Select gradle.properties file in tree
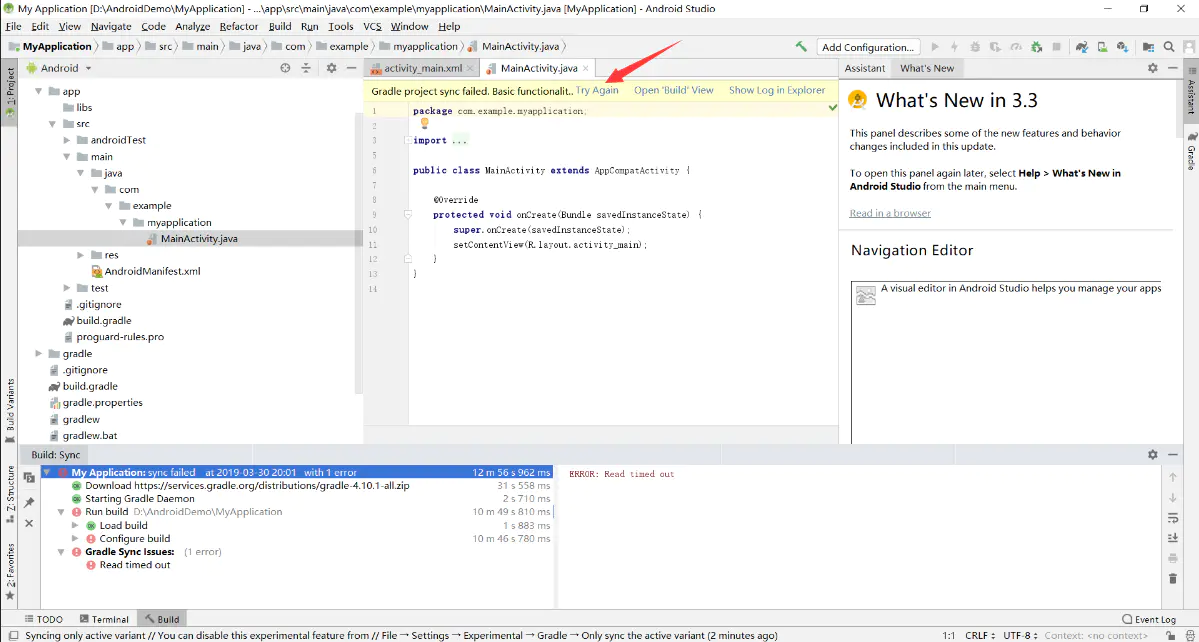Screen dimensions: 1199x642 [102, 403]
